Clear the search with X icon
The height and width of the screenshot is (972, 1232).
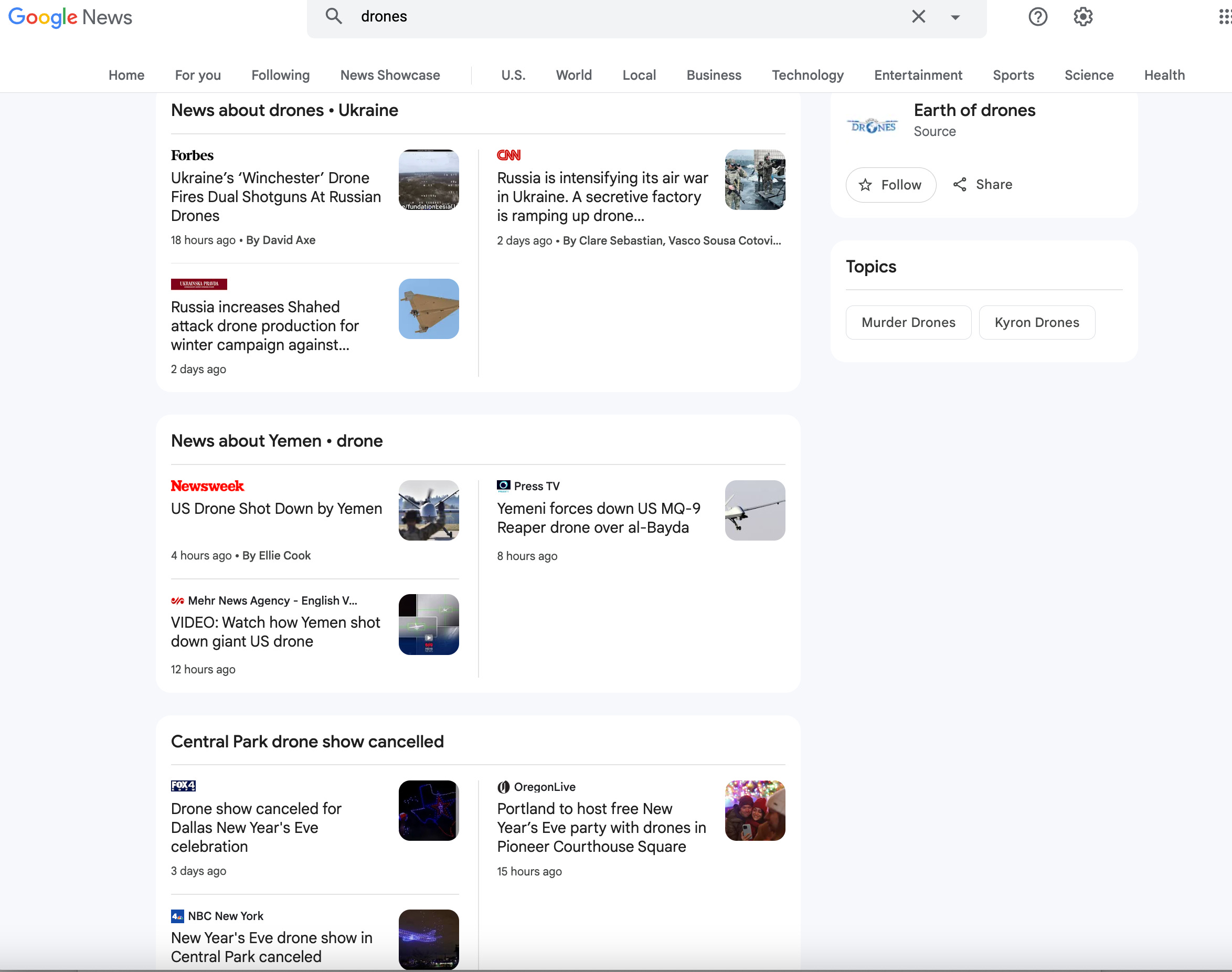click(918, 16)
